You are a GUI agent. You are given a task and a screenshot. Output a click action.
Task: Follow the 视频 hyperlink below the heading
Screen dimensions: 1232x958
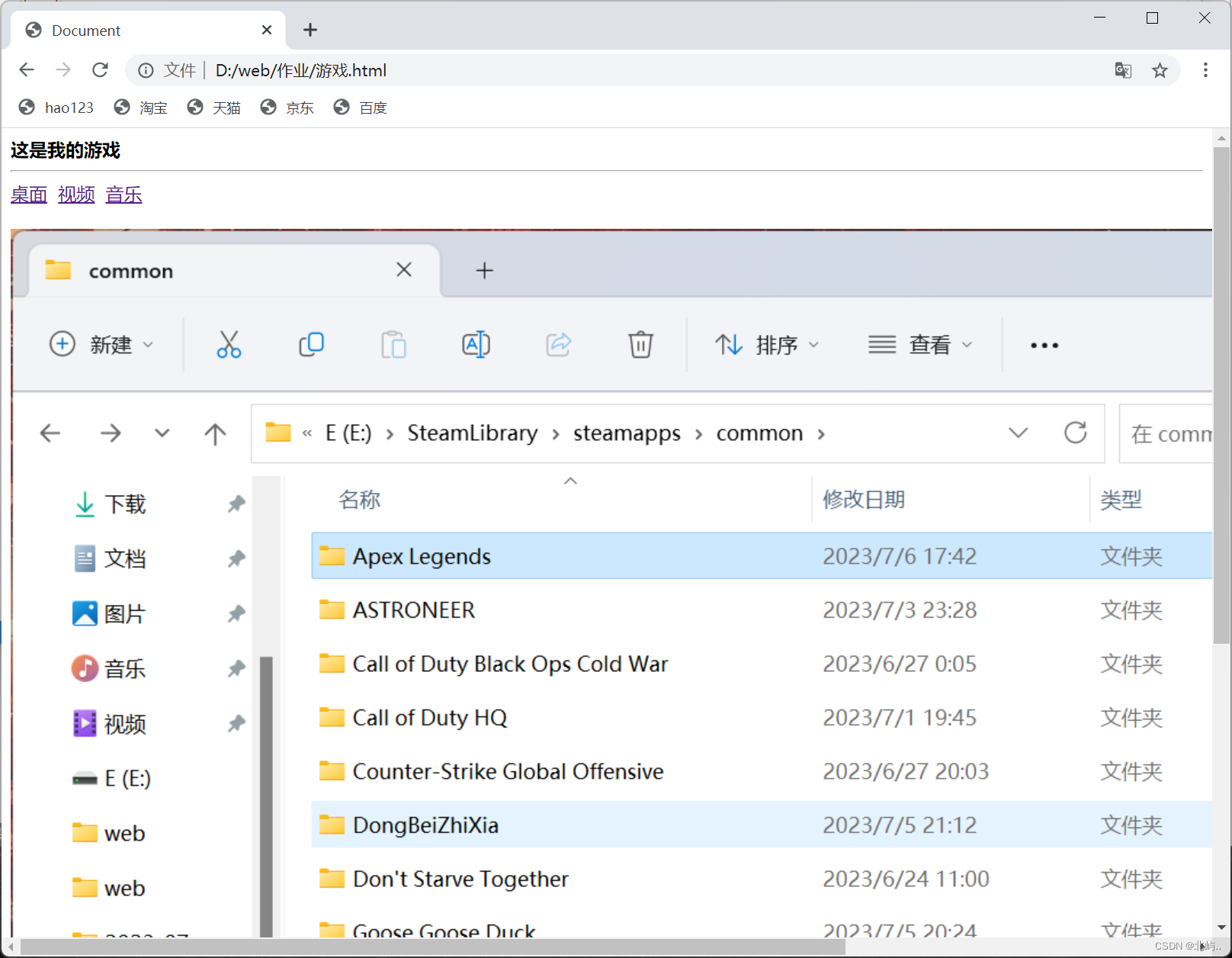coord(76,194)
